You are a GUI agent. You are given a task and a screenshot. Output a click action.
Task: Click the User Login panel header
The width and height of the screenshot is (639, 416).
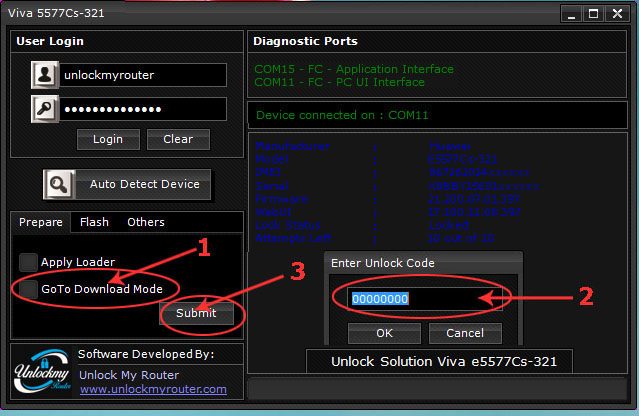(x=127, y=41)
